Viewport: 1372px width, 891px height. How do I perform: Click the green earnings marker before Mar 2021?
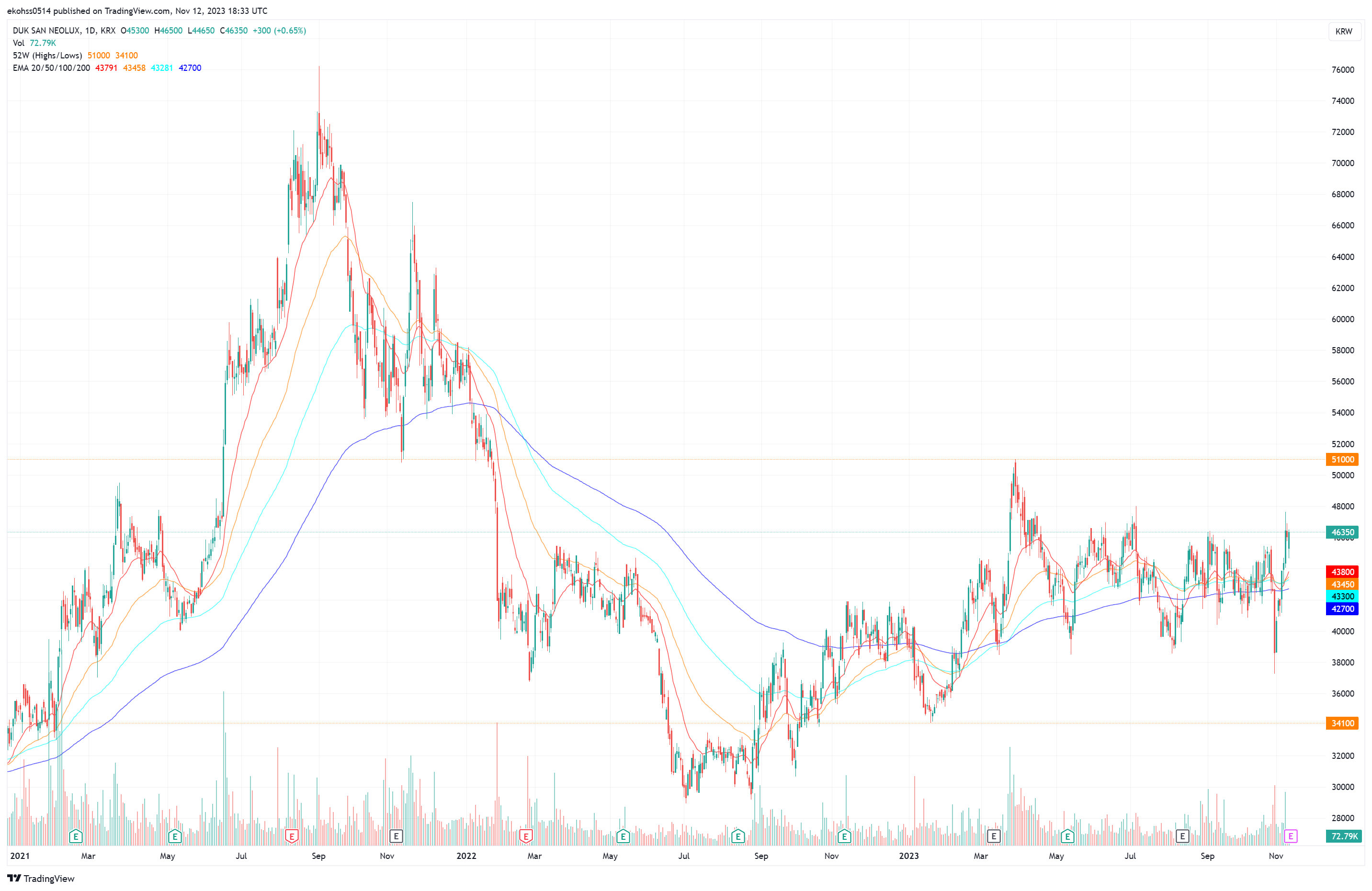[x=76, y=836]
